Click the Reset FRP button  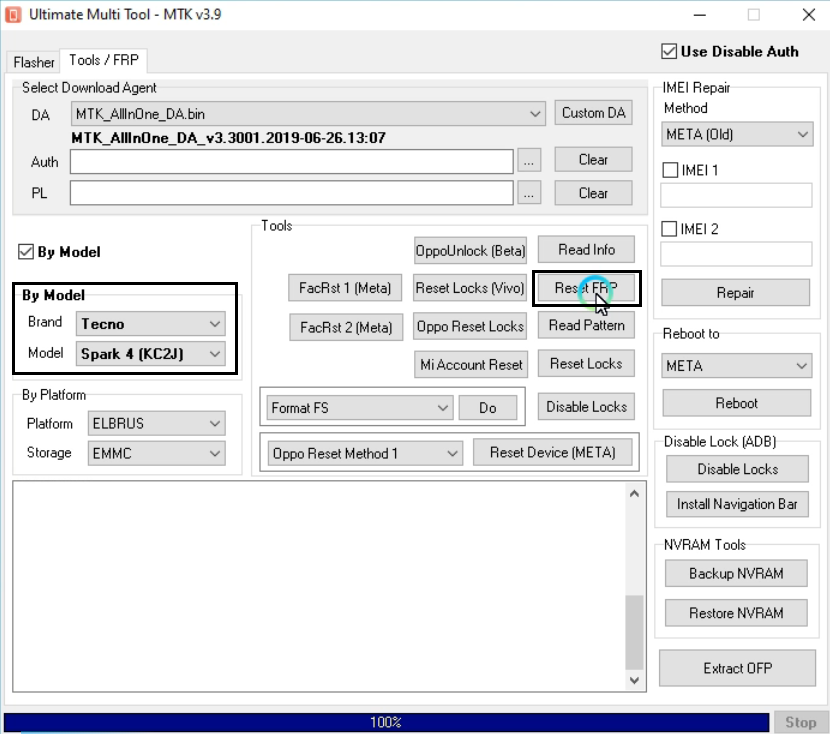[587, 288]
